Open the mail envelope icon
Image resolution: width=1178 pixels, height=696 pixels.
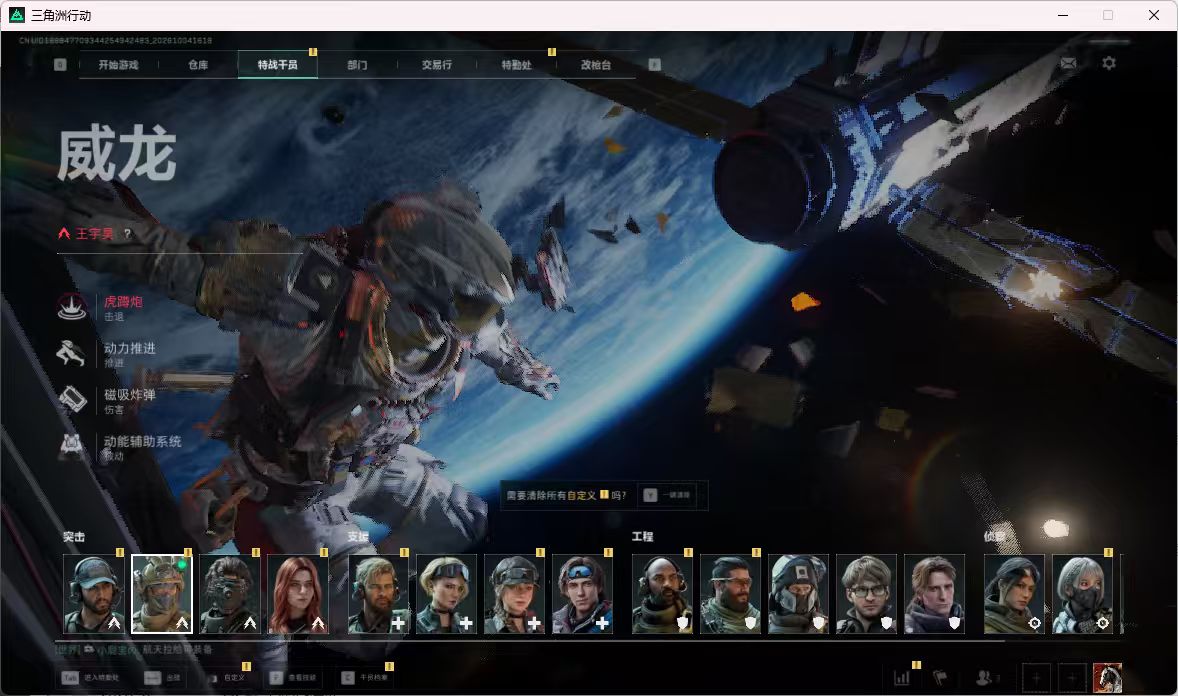(1068, 63)
